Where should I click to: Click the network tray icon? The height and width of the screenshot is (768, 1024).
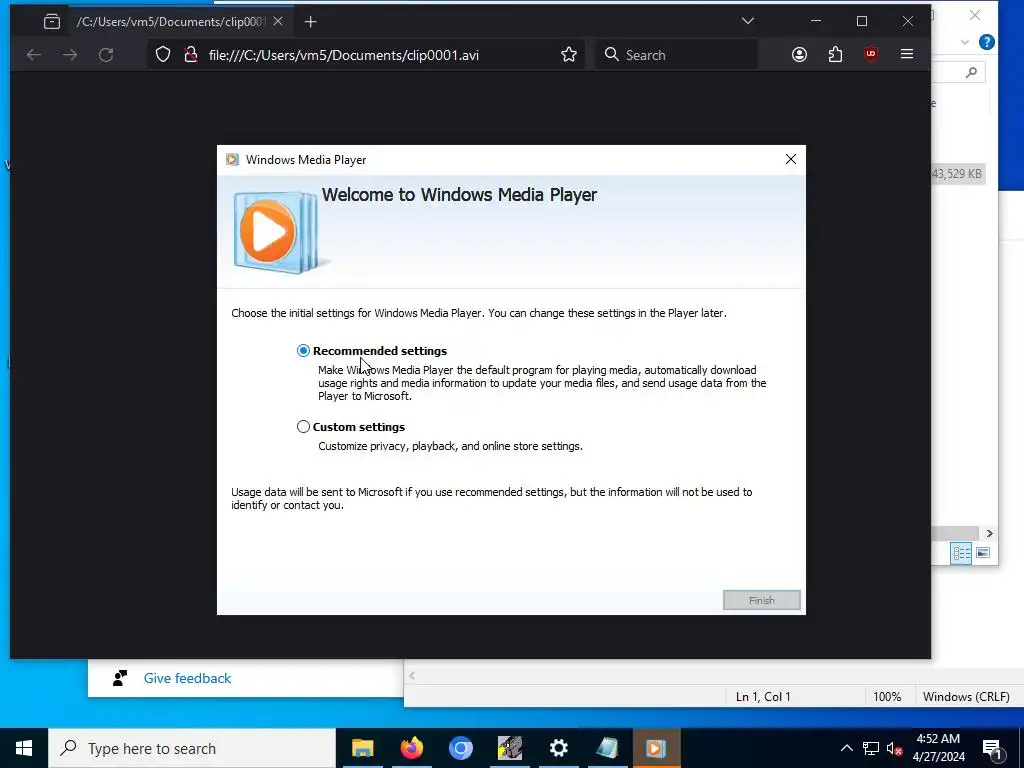coord(871,748)
